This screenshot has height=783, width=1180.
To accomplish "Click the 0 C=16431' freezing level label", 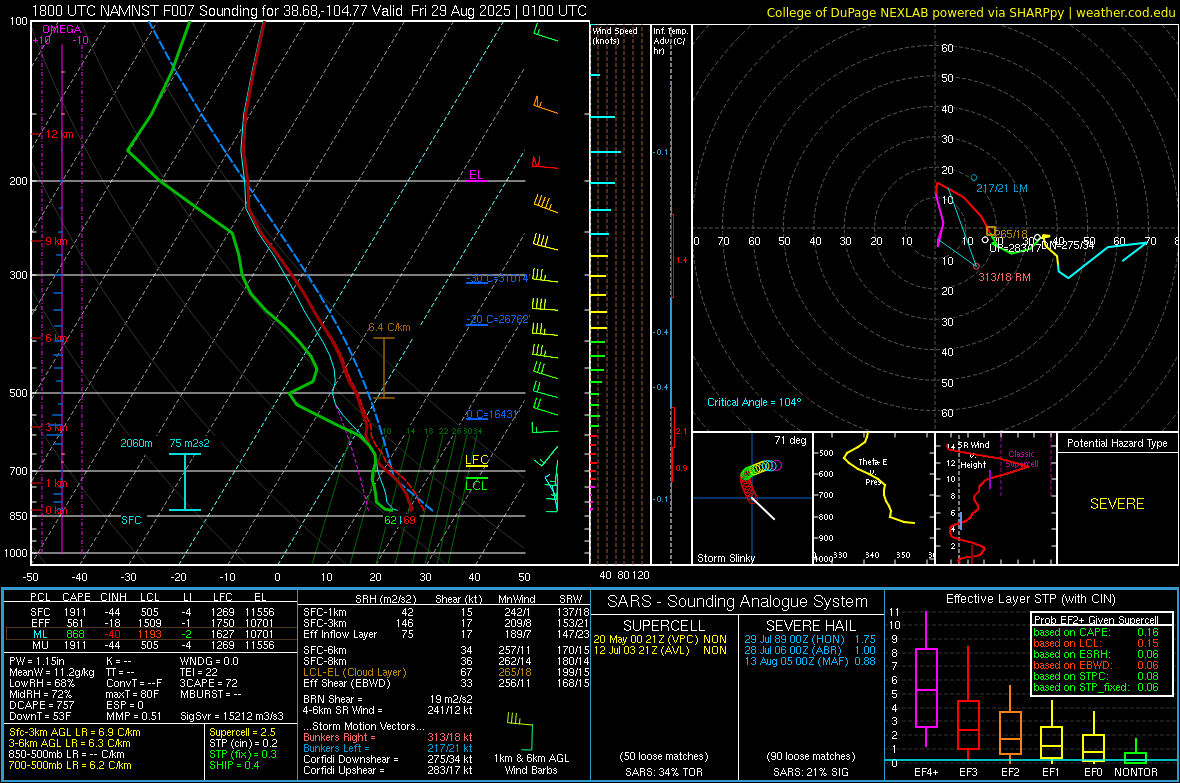I will pos(492,414).
